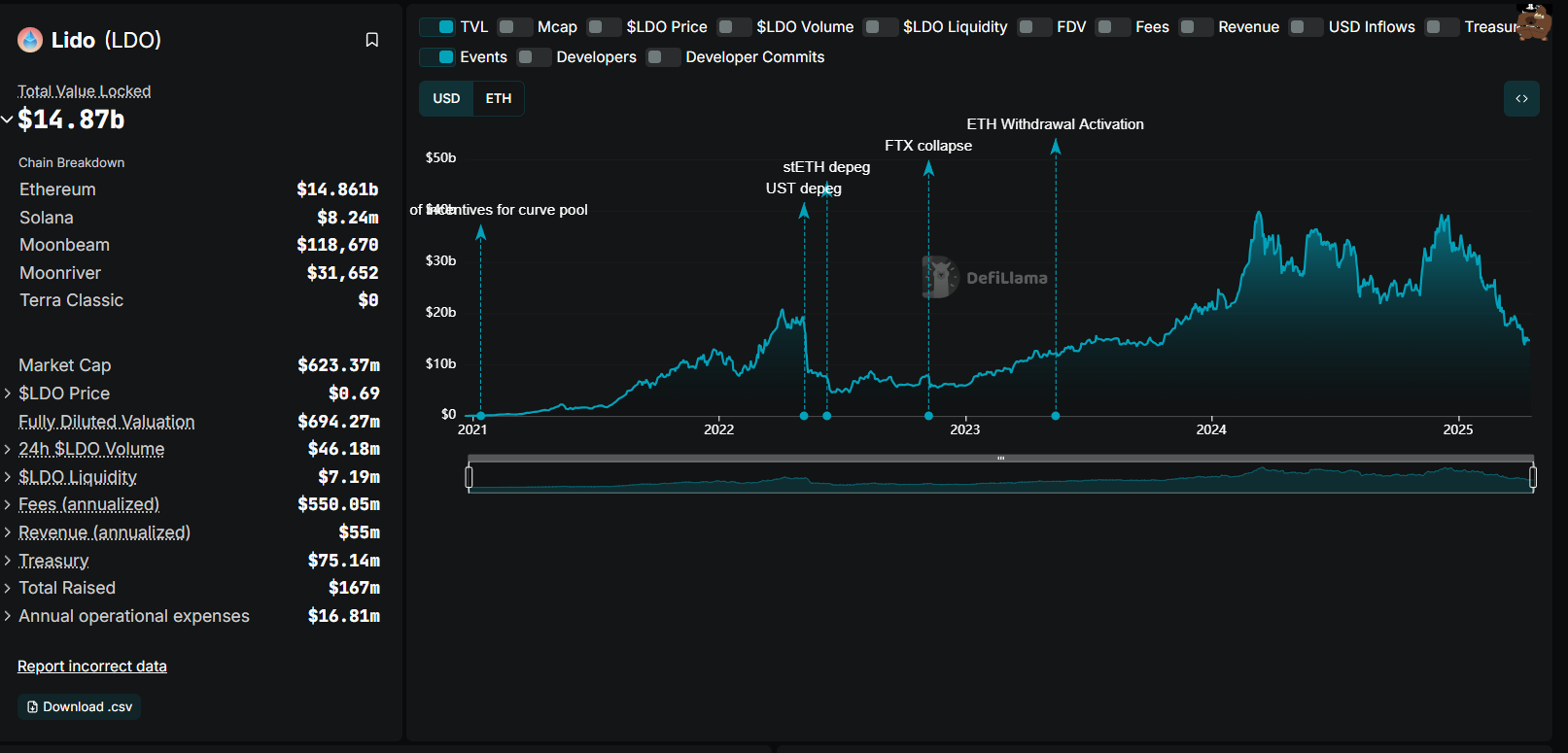Click the Lido droplet logo icon
The width and height of the screenshot is (1568, 753).
[x=30, y=40]
